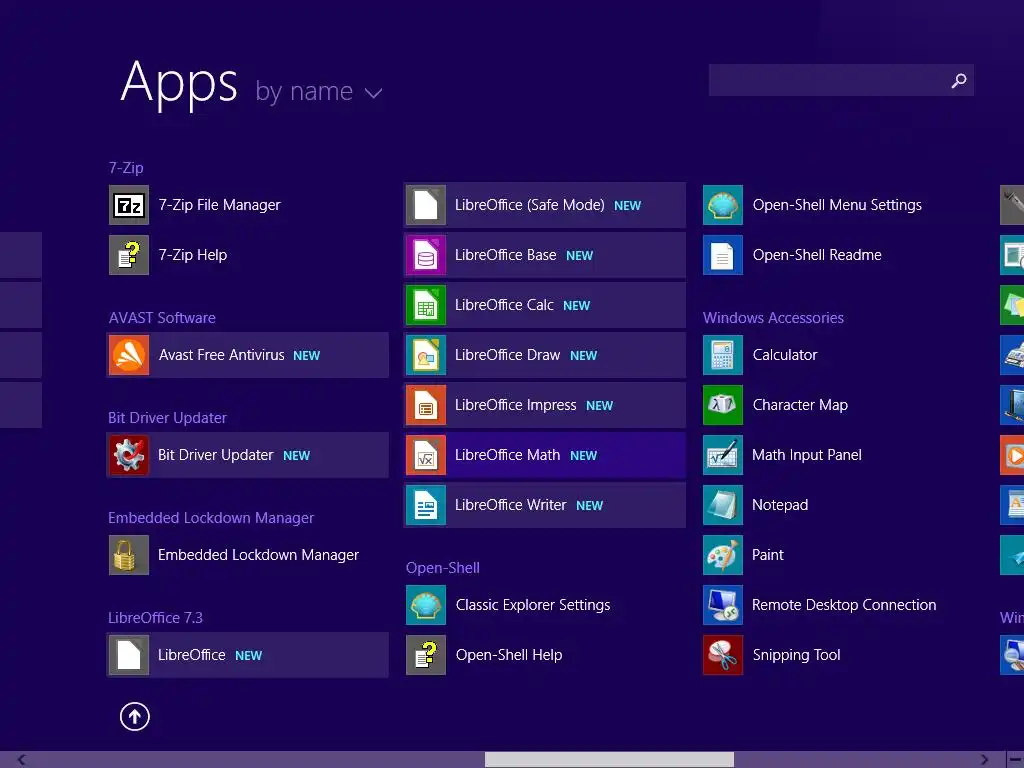Click the LibreOffice (Safe Mode) icon
The height and width of the screenshot is (768, 1024).
coord(426,205)
